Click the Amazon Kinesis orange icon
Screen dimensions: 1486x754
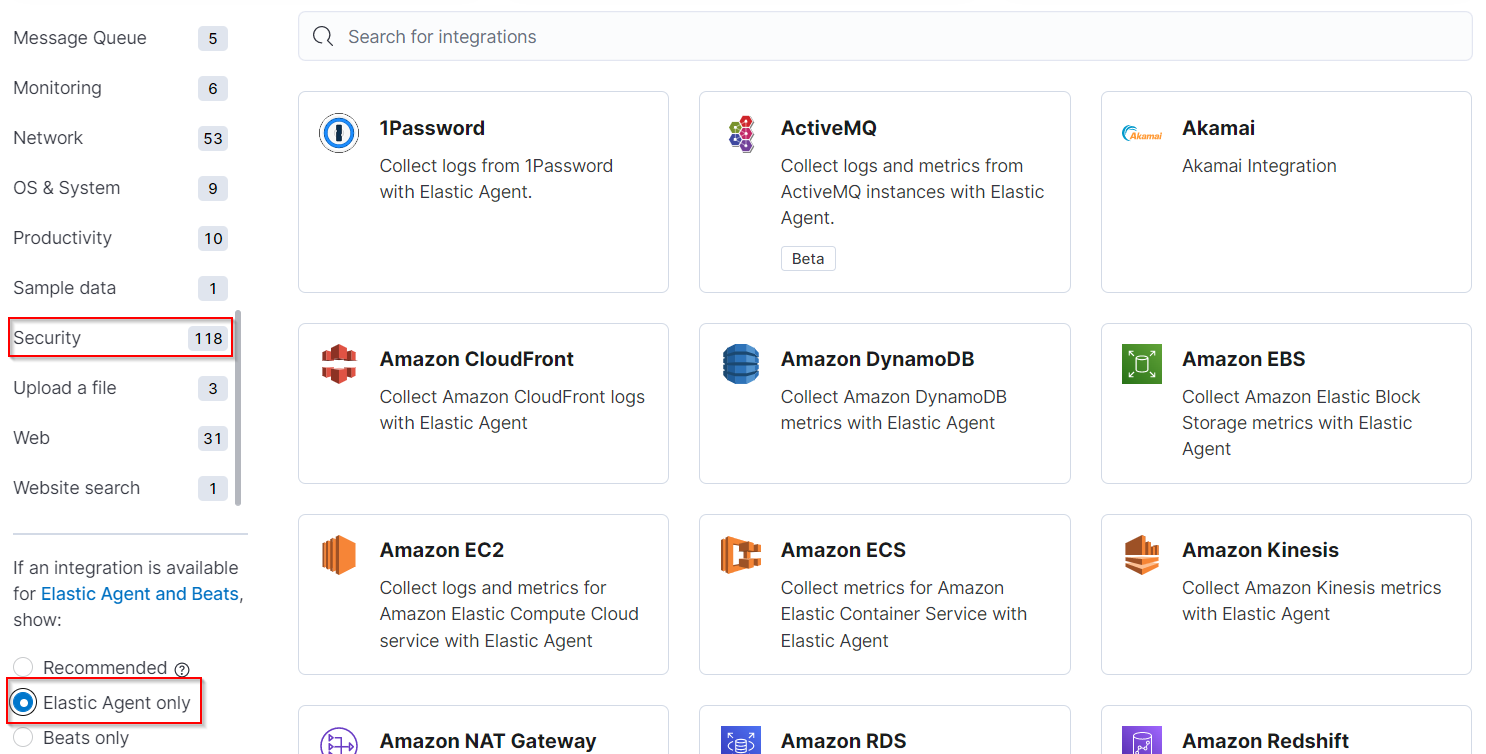click(1142, 554)
